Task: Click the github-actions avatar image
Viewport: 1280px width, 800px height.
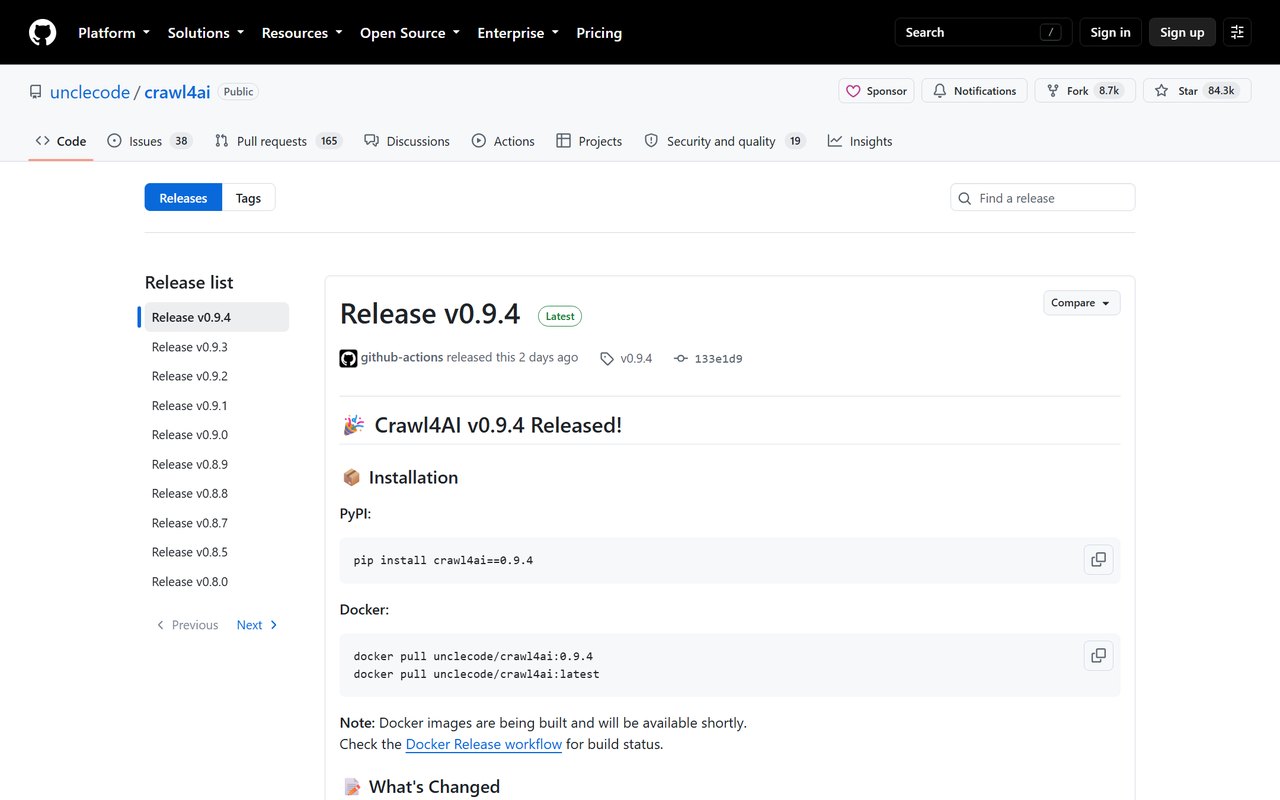Action: tap(348, 358)
